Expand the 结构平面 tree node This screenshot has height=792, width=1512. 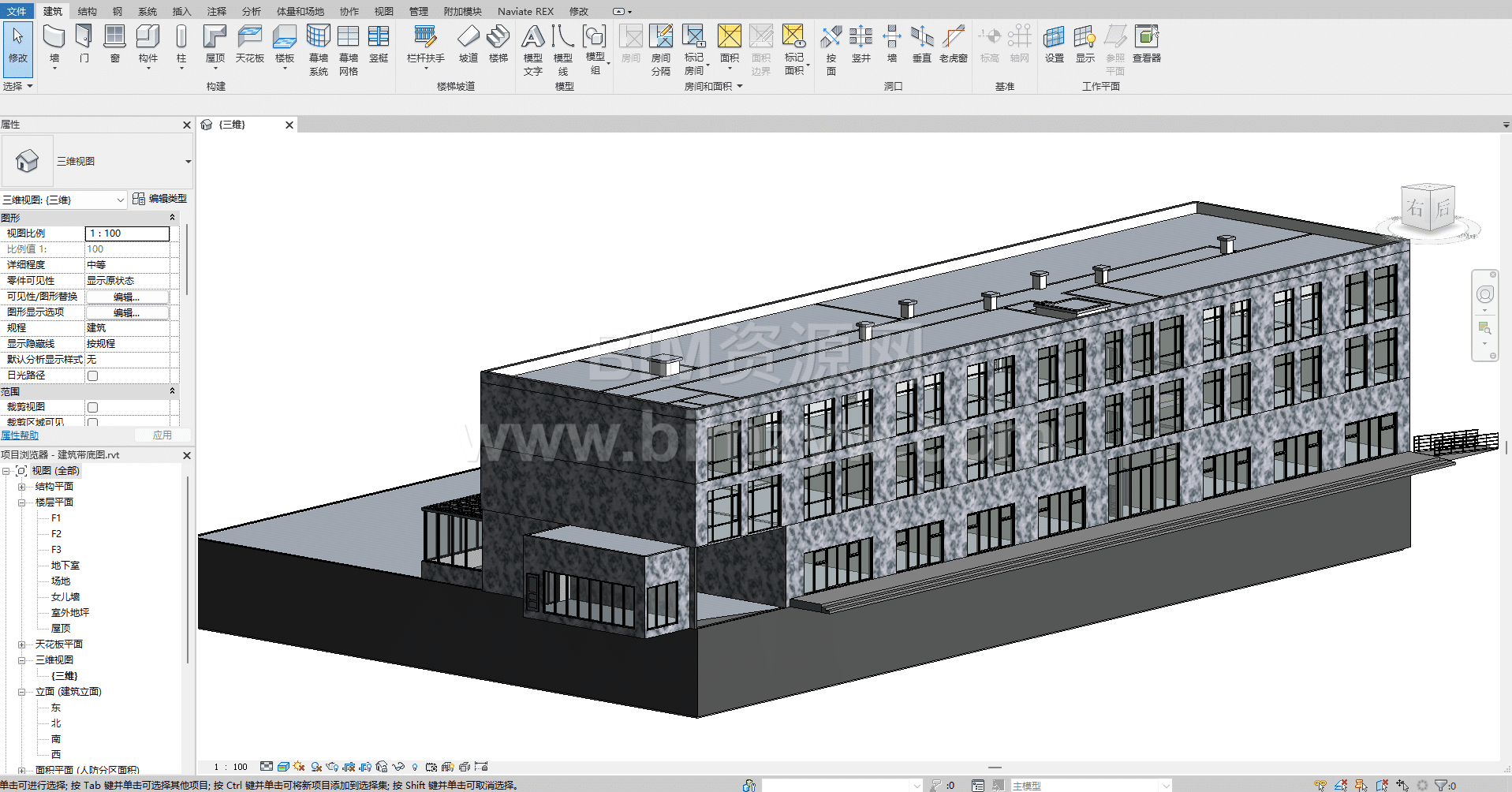point(22,487)
